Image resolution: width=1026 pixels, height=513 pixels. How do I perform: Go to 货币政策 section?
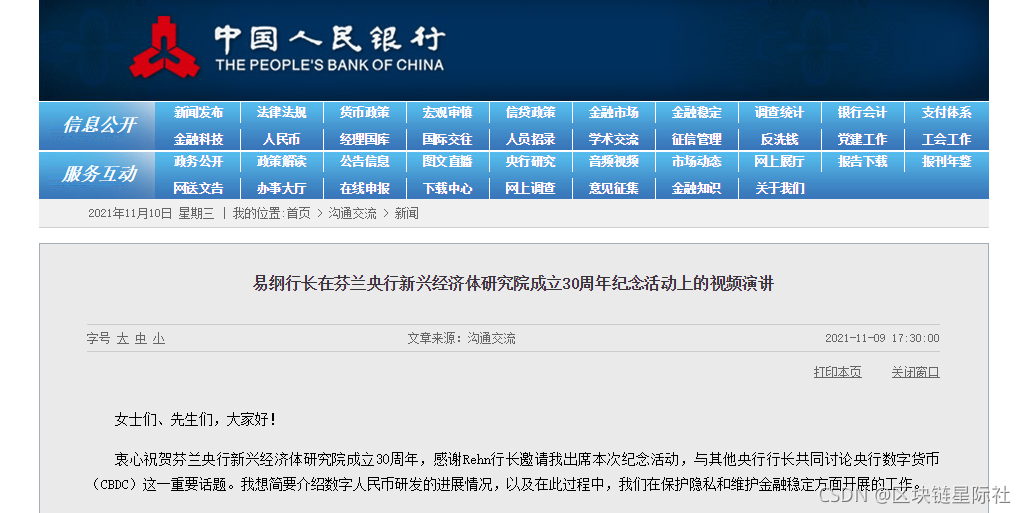364,113
